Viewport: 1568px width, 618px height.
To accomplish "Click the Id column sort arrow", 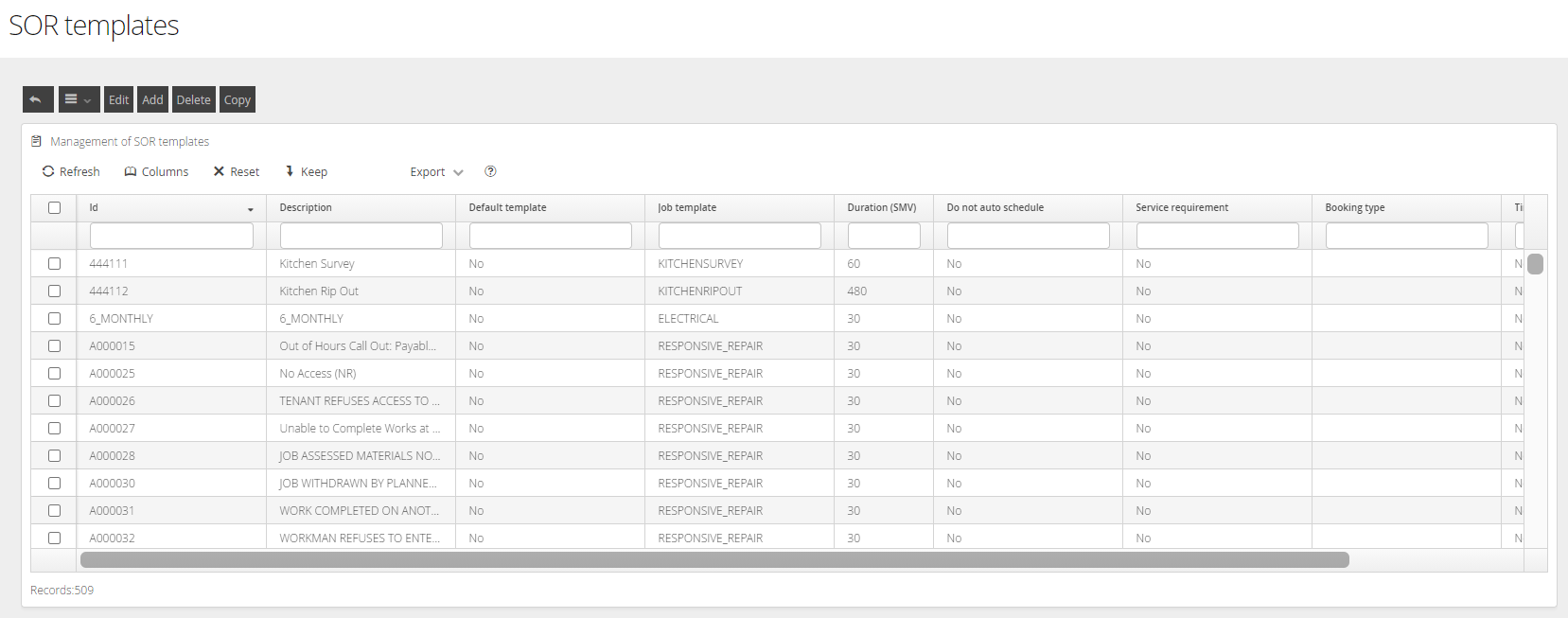I will (251, 209).
